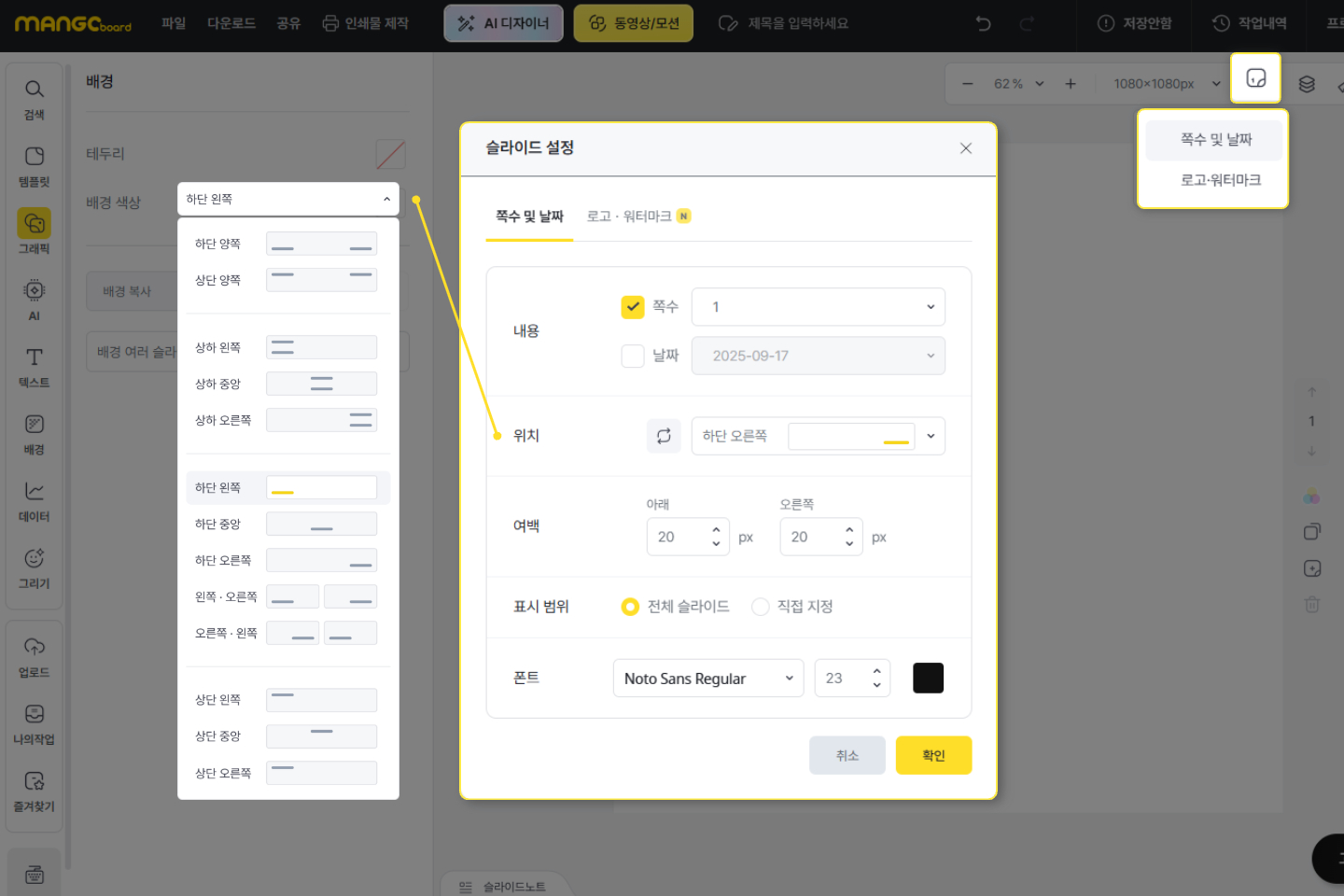Click the position swap/refresh icon beside 위치

point(664,436)
